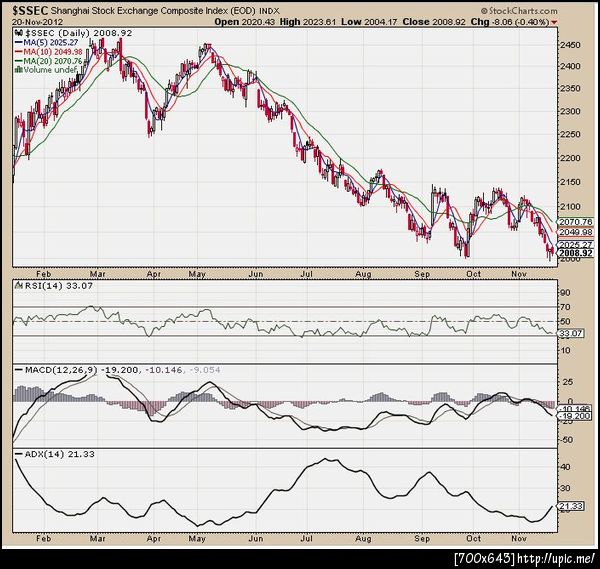Click the Chg -8.06 (-0.40%) value

point(510,22)
